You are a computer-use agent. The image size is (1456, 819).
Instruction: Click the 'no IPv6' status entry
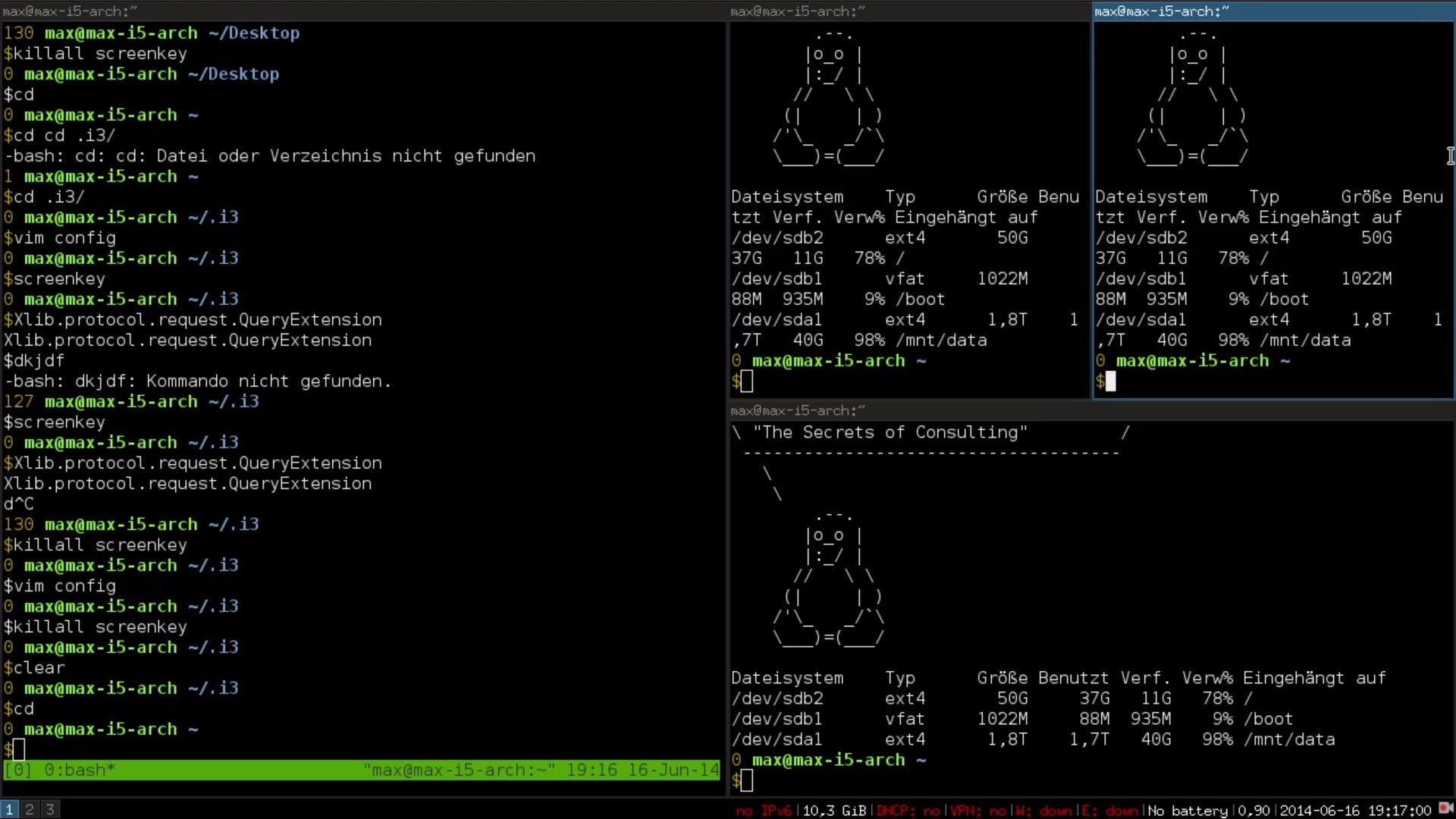coord(764,810)
